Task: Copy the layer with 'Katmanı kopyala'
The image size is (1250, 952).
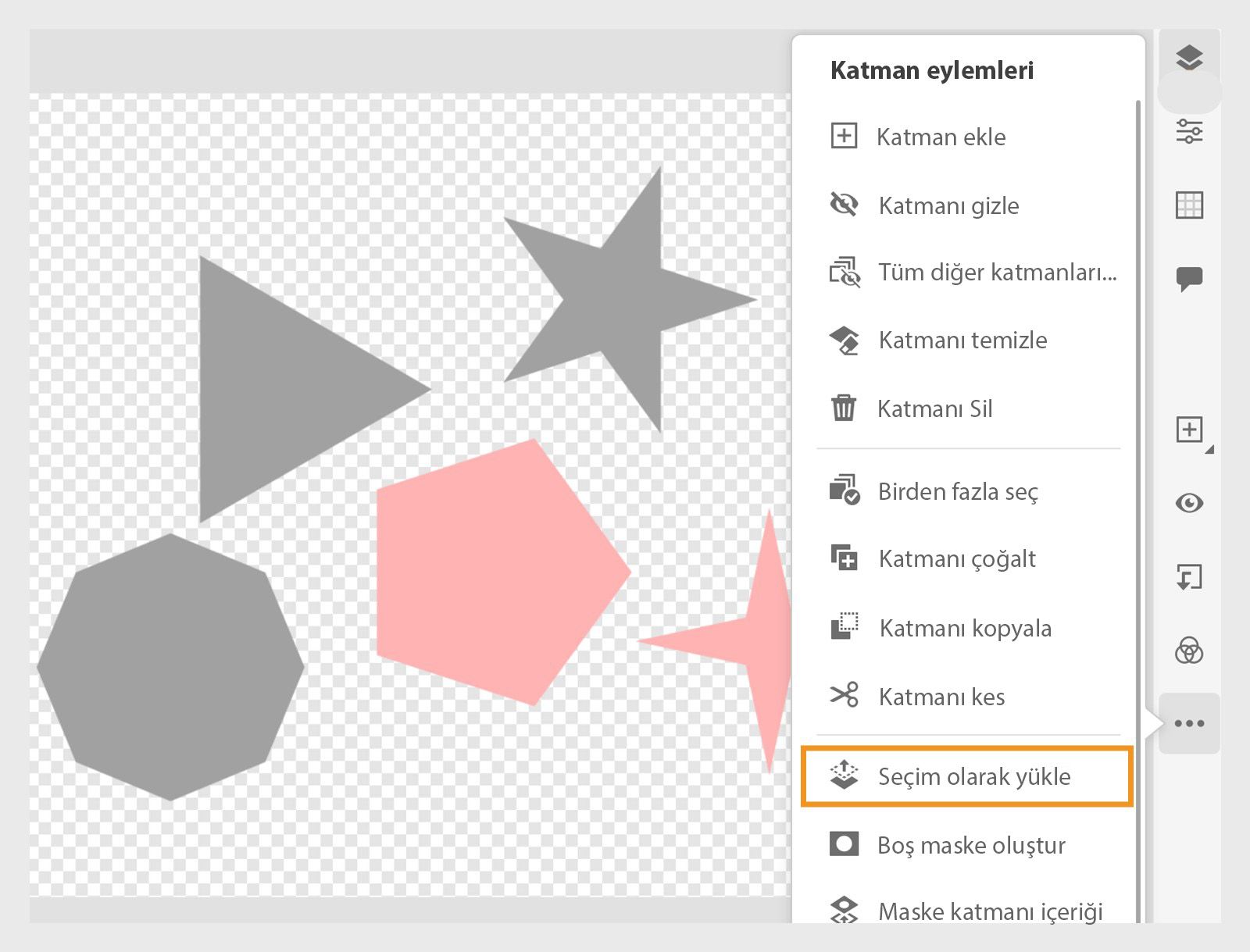Action: click(965, 628)
